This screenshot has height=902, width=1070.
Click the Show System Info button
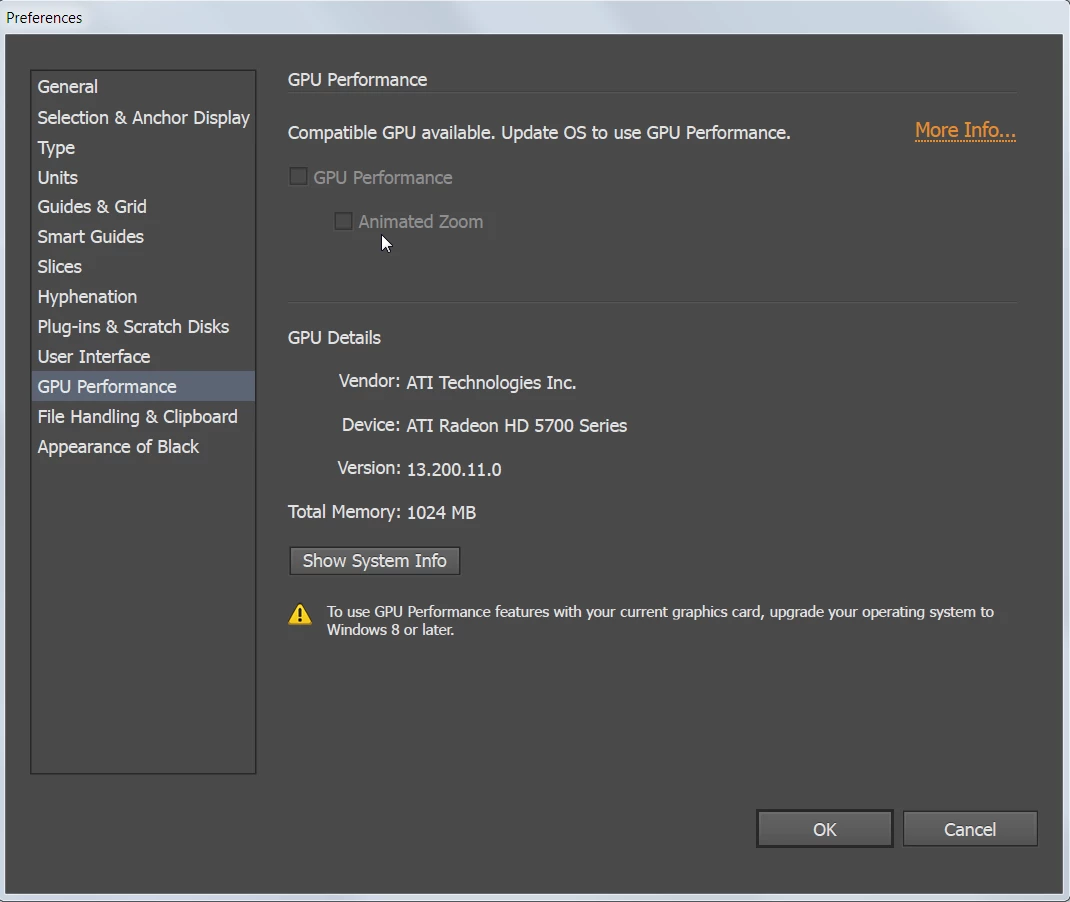coord(375,561)
